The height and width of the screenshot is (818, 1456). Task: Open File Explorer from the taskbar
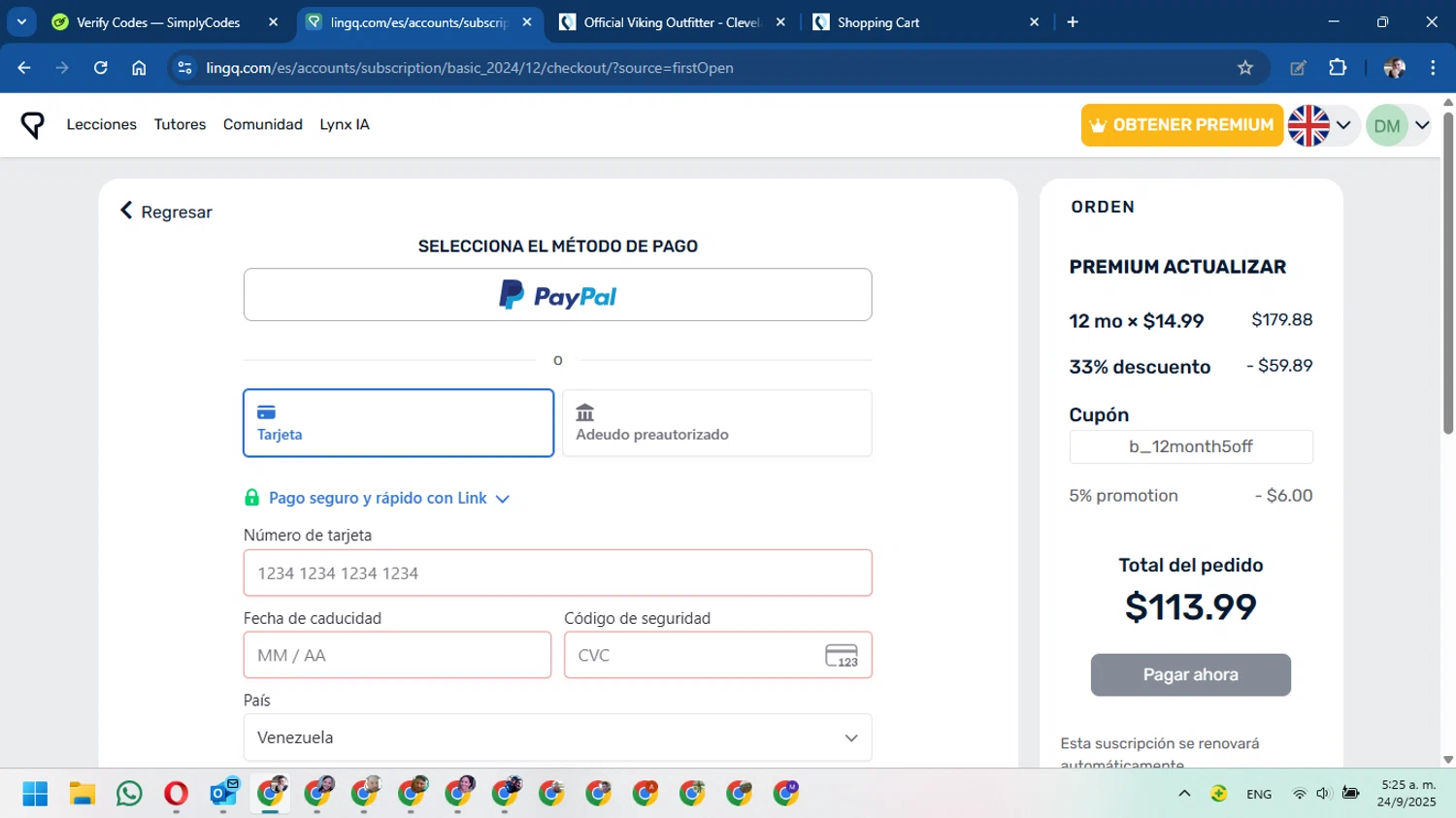coord(83,794)
